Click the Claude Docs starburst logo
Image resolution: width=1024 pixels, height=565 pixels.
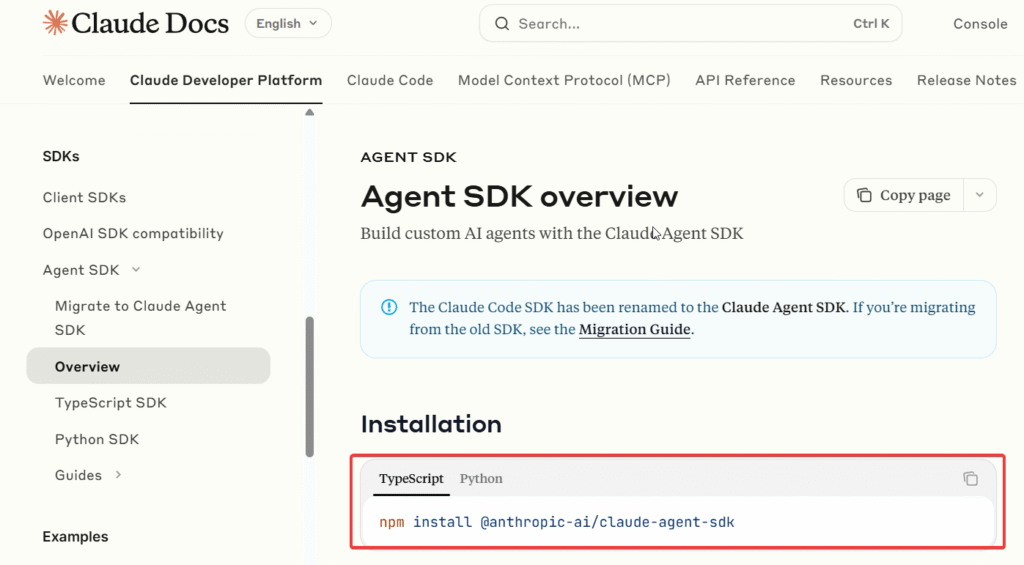click(55, 23)
